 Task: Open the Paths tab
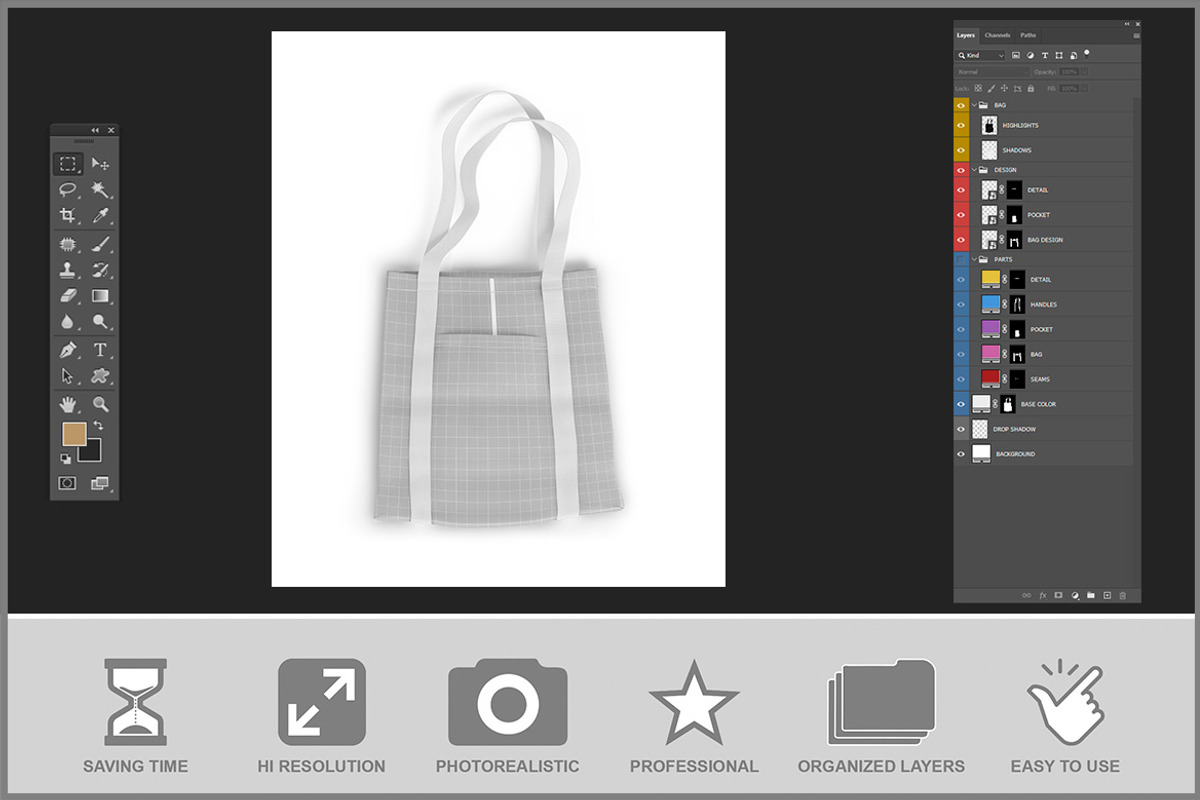tap(1028, 35)
